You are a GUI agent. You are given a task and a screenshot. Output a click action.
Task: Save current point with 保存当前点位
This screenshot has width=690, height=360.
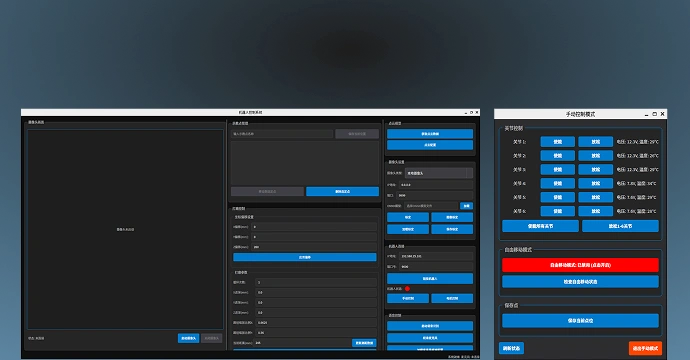point(580,320)
